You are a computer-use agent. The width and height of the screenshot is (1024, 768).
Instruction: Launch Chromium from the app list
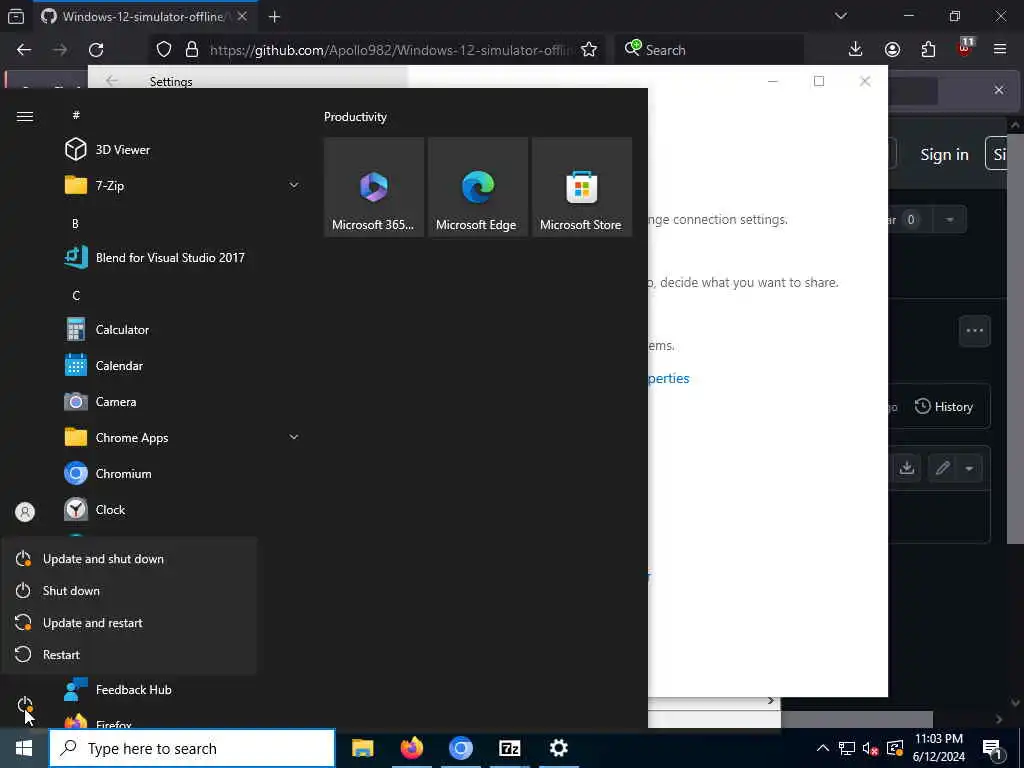[108, 473]
